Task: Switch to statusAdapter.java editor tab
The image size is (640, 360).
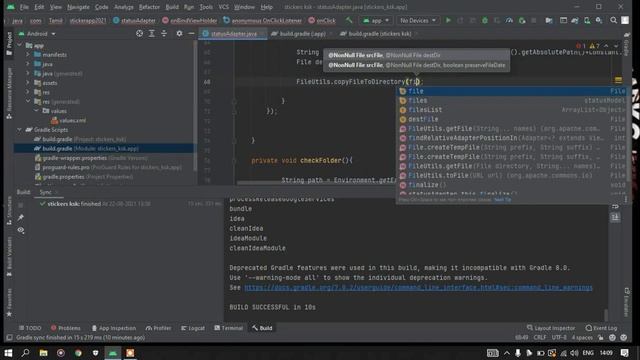Action: 233,34
